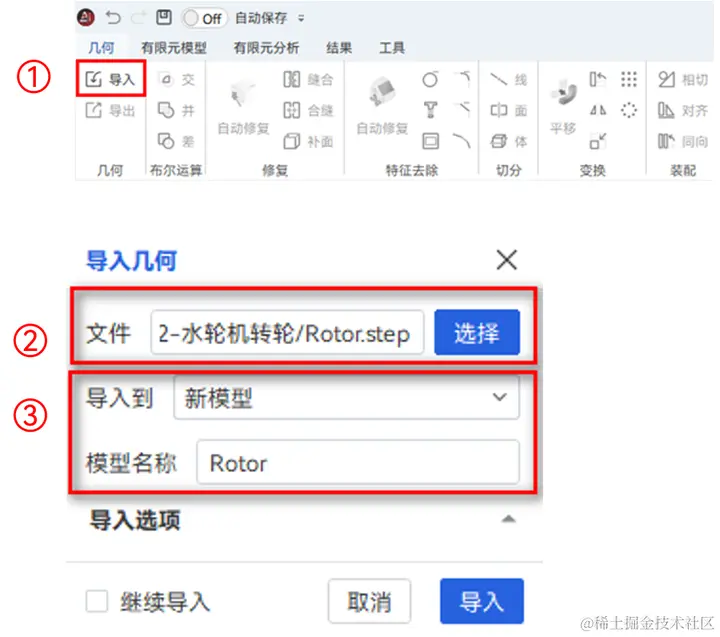Click the 平移 (Translate) transform tool
720x637 pixels.
563,107
